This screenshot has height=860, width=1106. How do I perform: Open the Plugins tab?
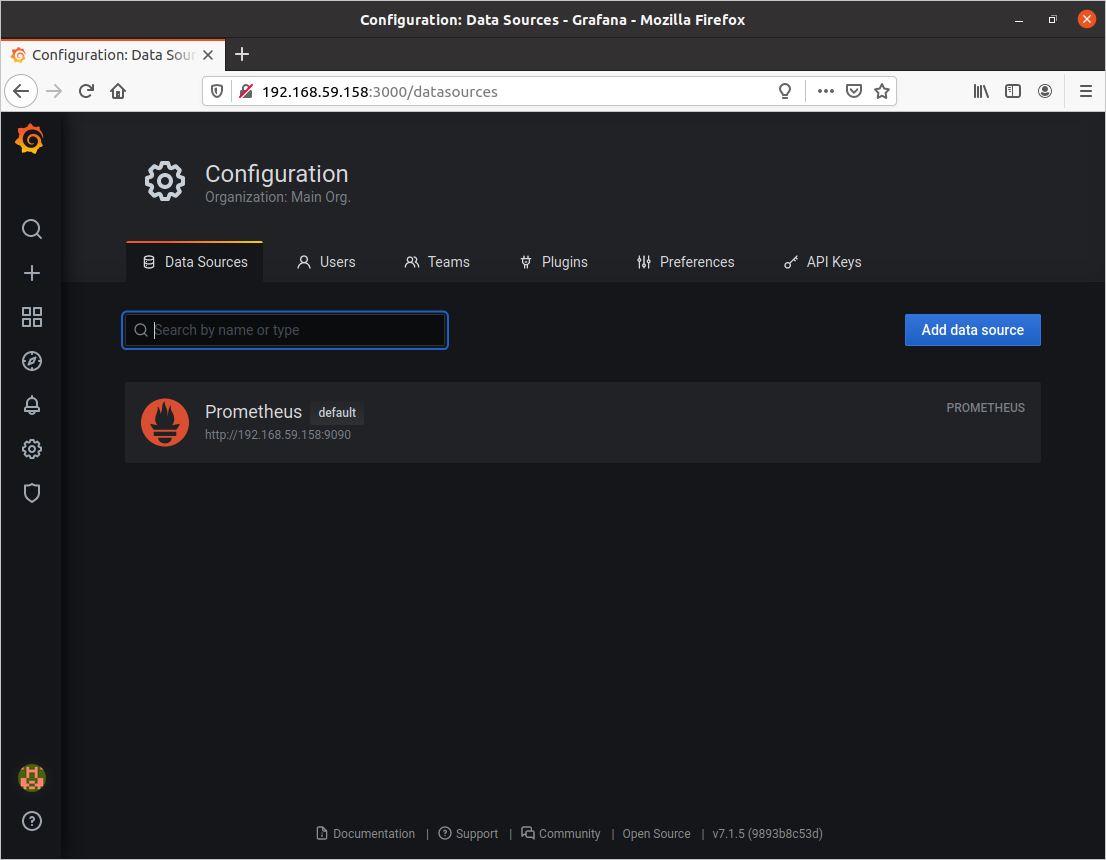click(x=554, y=262)
